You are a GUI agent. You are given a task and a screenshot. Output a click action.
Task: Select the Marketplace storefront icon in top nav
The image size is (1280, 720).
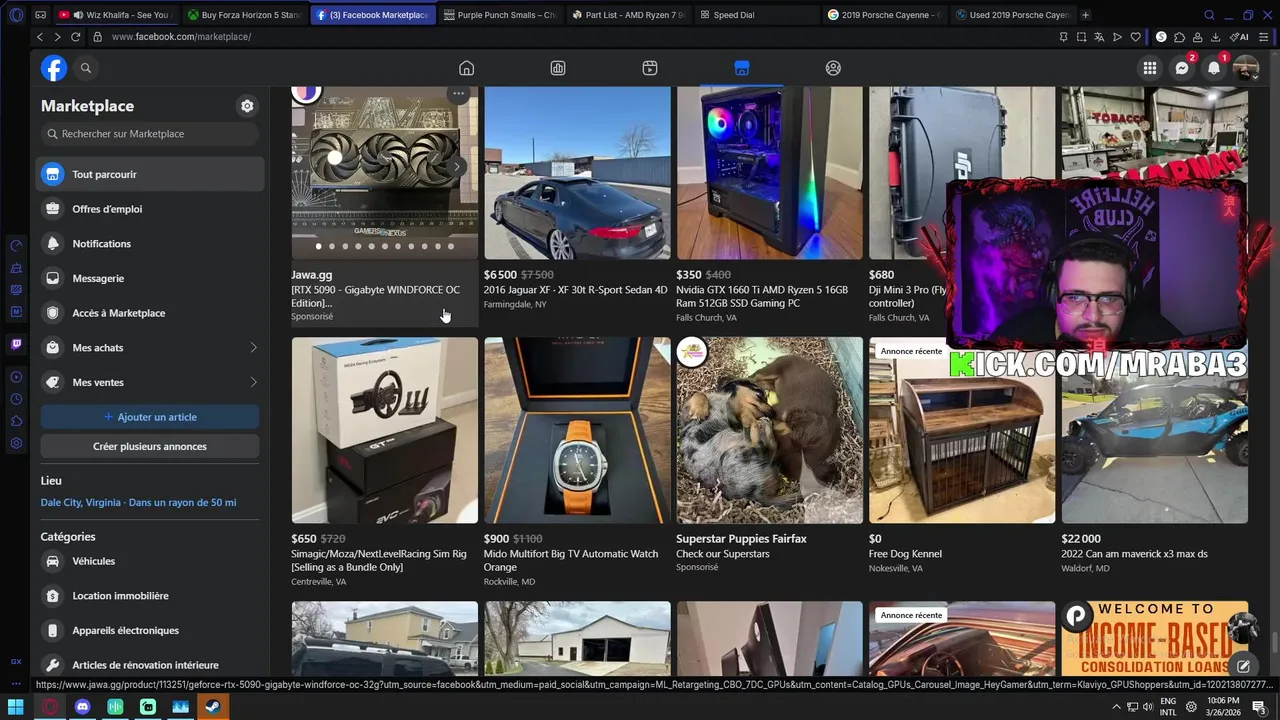pos(741,68)
